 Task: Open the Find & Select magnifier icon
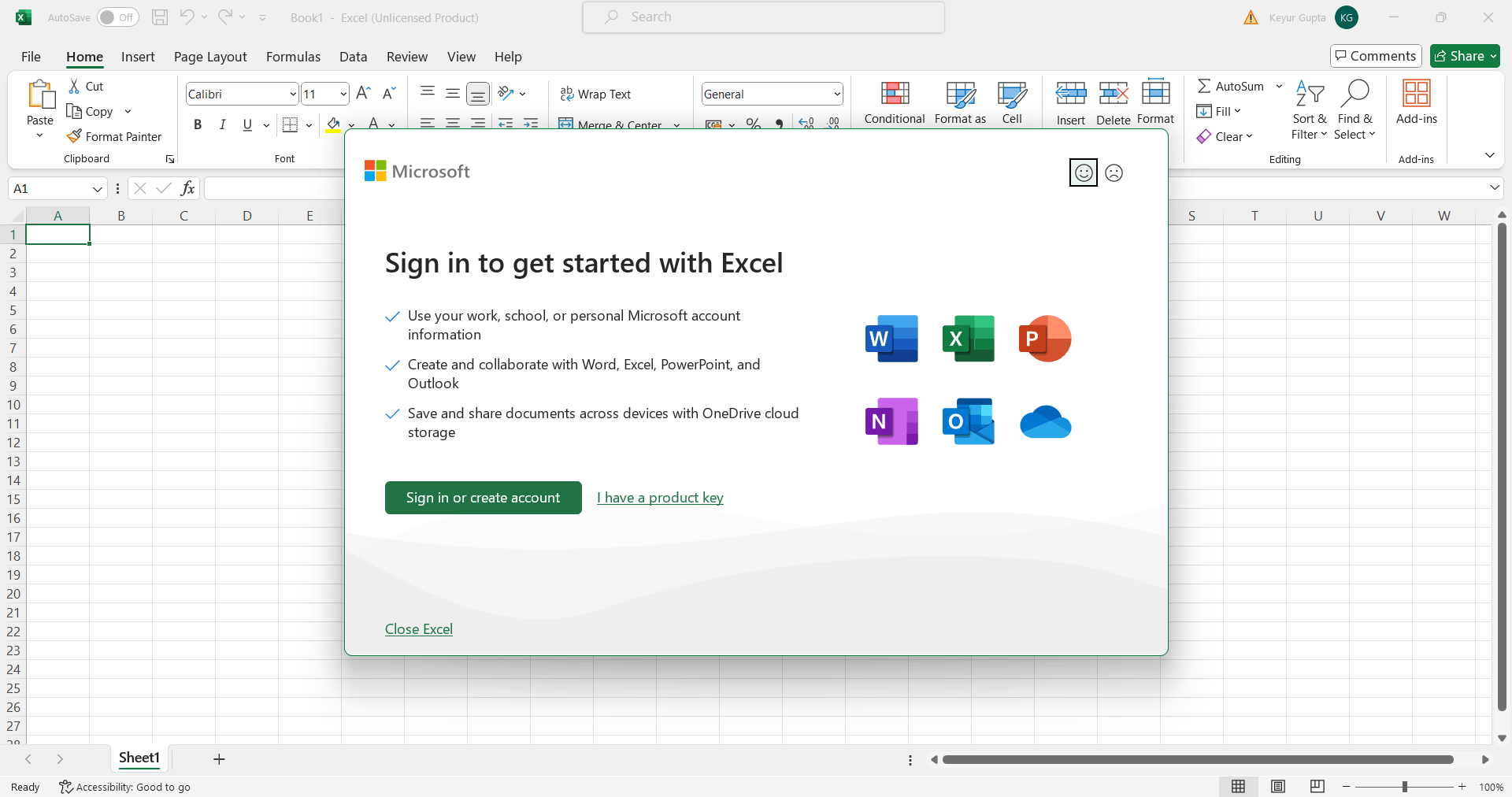(x=1355, y=93)
